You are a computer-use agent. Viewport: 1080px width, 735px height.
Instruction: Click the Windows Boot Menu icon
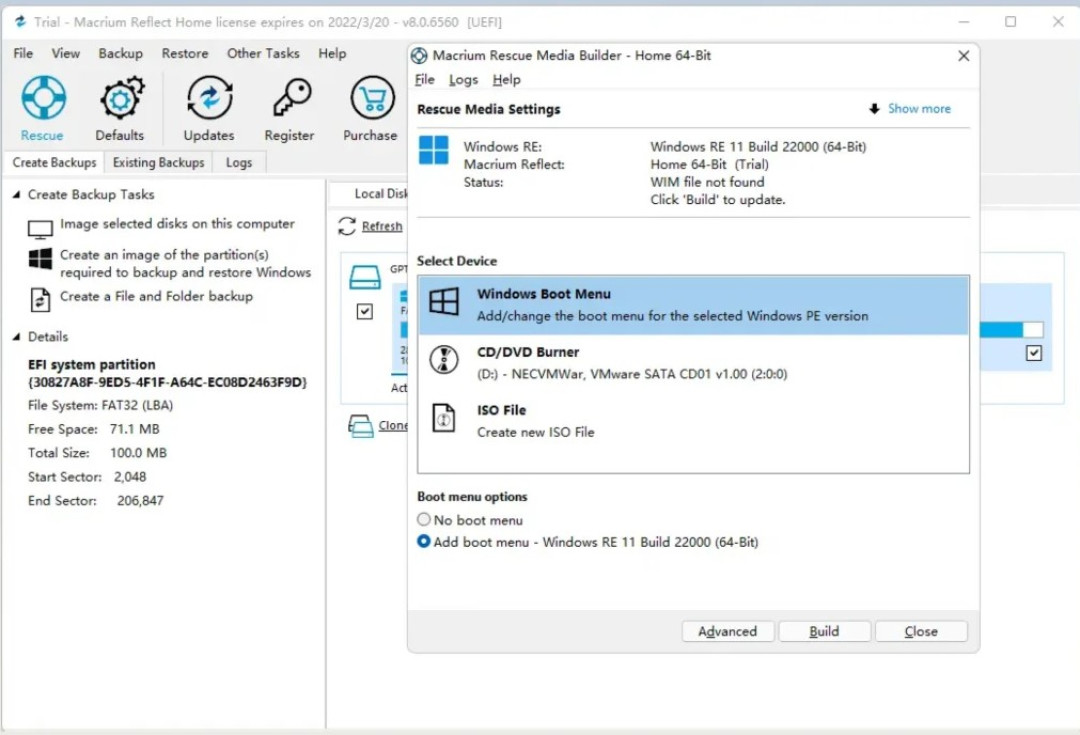coord(444,301)
